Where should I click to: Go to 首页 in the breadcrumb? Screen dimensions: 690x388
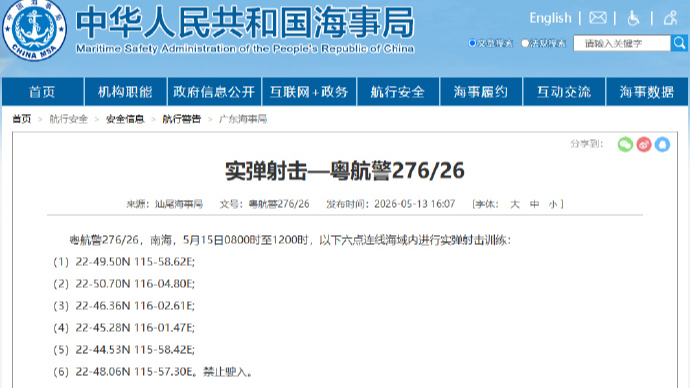coord(22,119)
